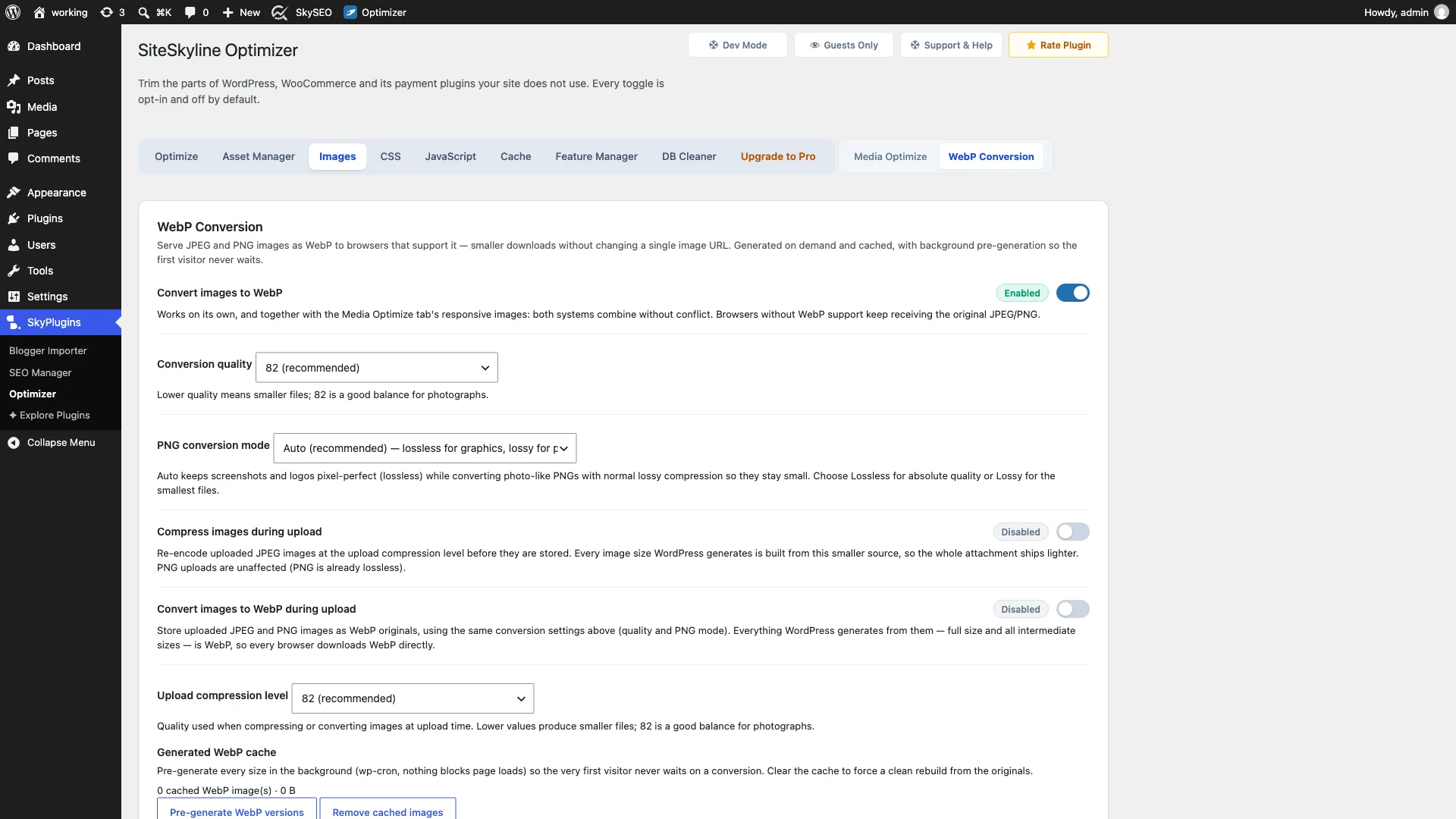Open the Media Optimize sub-tab

click(890, 156)
